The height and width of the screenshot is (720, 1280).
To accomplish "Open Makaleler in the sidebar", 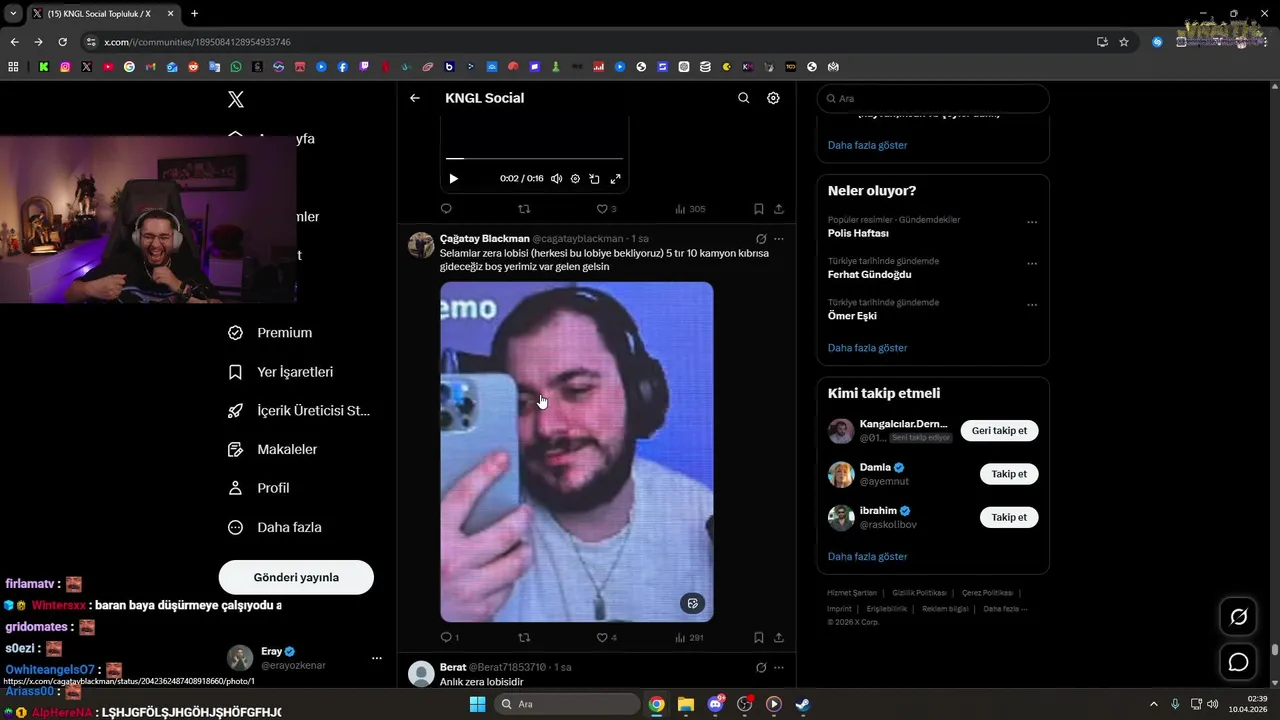I will click(273, 450).
